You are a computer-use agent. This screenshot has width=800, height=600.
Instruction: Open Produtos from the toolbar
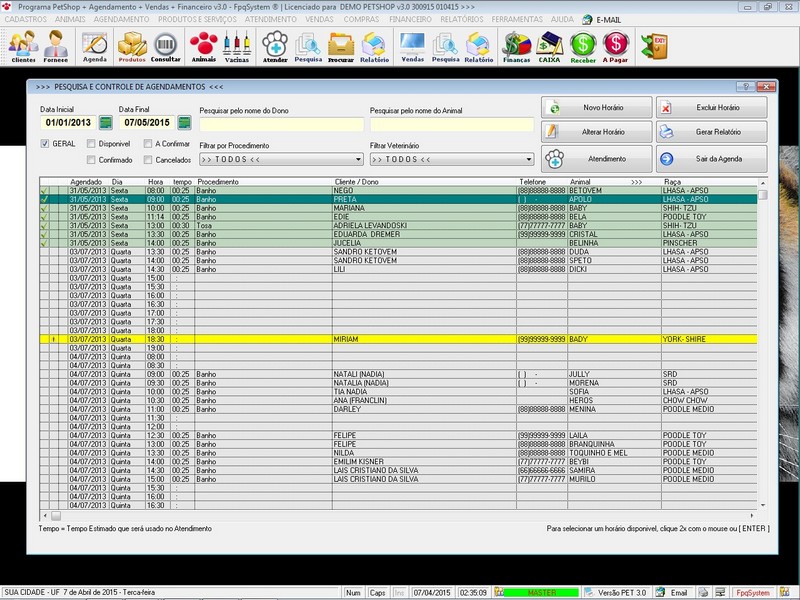[x=132, y=45]
